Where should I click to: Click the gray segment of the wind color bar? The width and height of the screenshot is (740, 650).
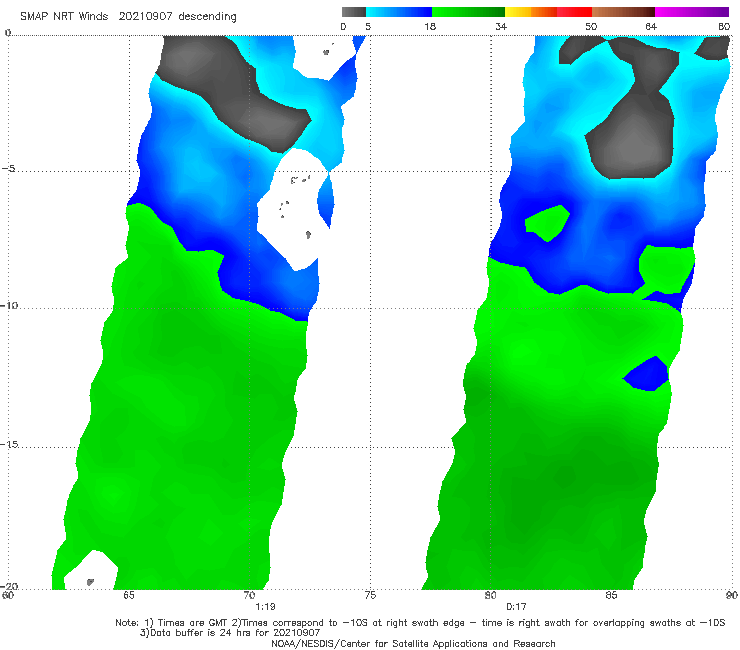[x=353, y=12]
